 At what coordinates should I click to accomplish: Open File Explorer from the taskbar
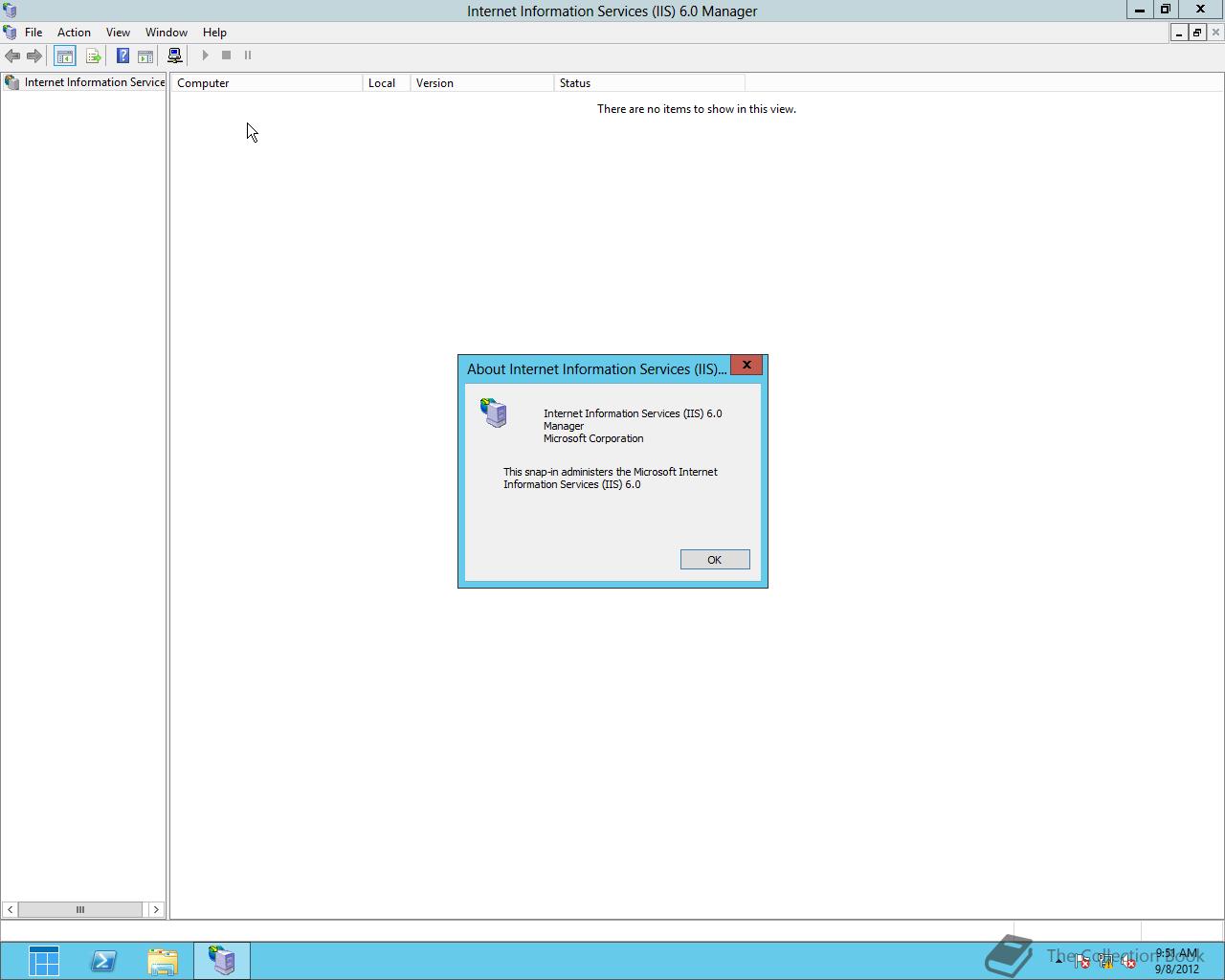[163, 961]
